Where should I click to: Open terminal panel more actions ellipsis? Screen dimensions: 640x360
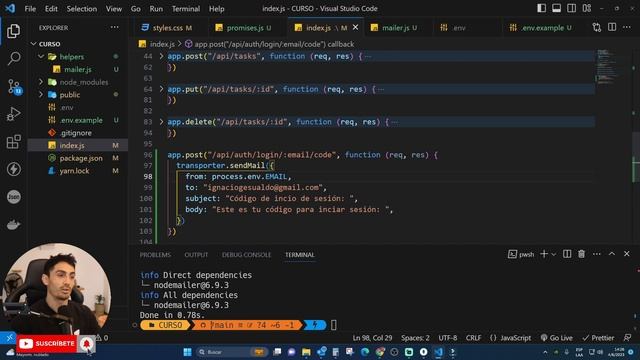[x=597, y=254]
